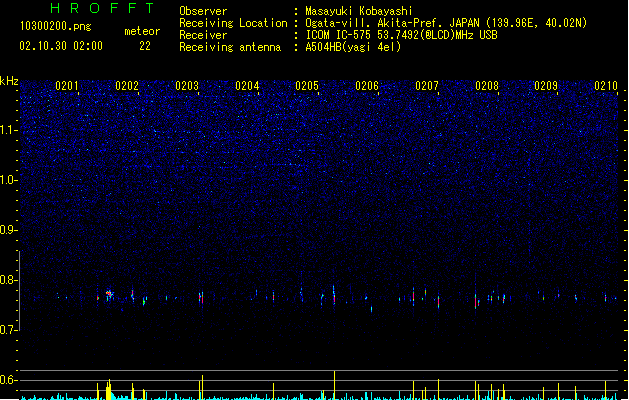This screenshot has height=400, width=629.
Task: Click the Receiving Location label
Action: [233, 23]
